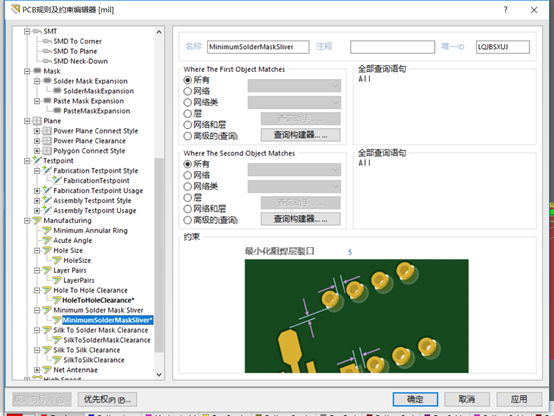Click the tree scroll up arrow
Screen dimensions: 554x416
[x=159, y=32]
